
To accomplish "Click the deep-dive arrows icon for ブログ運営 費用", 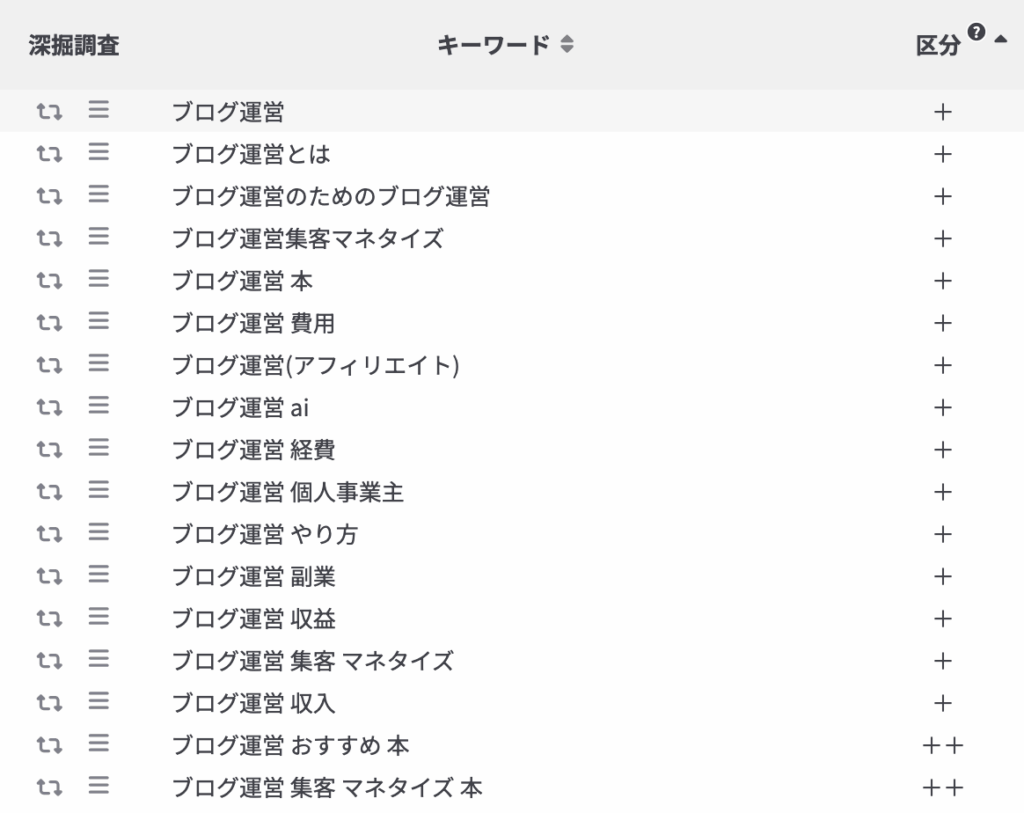I will click(49, 323).
